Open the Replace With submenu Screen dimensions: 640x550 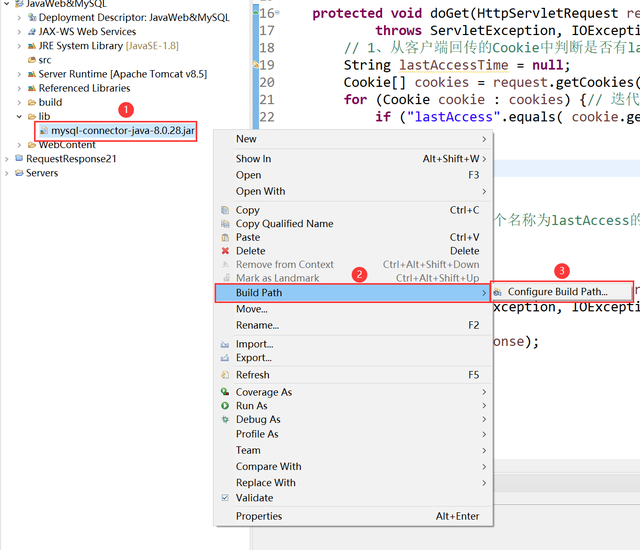point(353,483)
